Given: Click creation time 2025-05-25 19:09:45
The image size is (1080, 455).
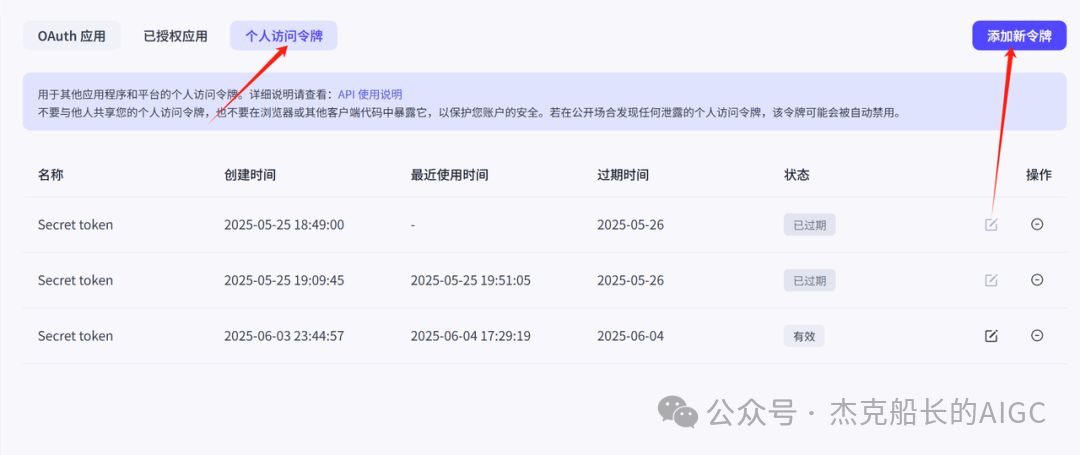Looking at the screenshot, I should (x=284, y=280).
